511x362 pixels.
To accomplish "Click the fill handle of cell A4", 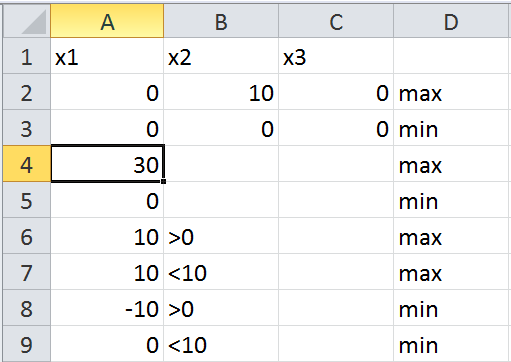I will click(x=163, y=181).
